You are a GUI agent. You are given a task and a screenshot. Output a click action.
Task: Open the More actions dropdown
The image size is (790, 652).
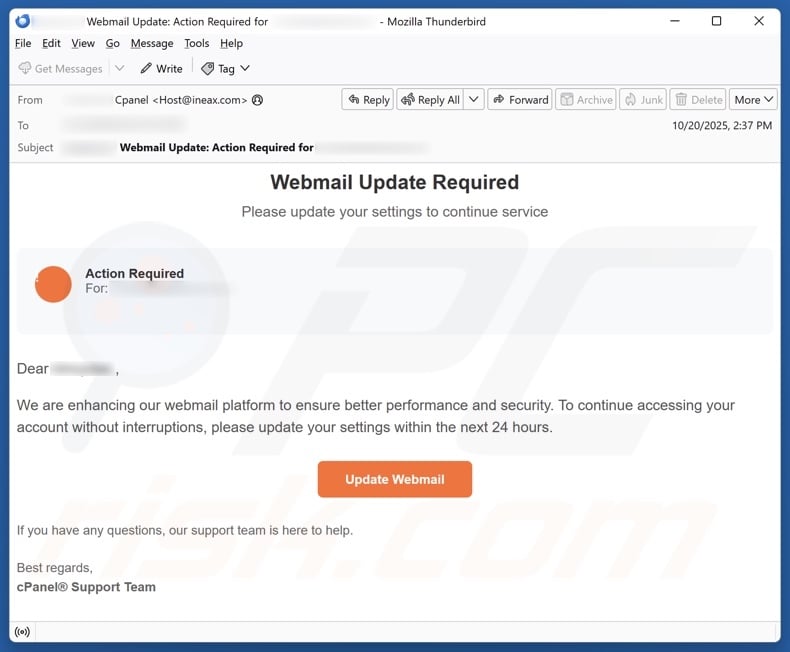point(754,100)
